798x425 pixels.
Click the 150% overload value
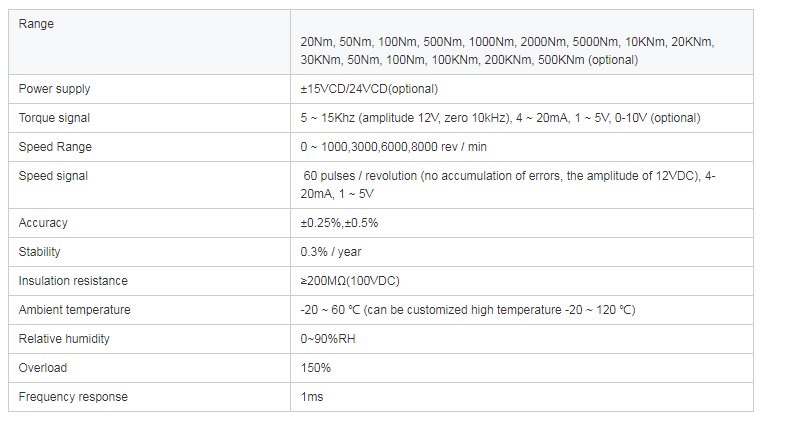point(315,368)
